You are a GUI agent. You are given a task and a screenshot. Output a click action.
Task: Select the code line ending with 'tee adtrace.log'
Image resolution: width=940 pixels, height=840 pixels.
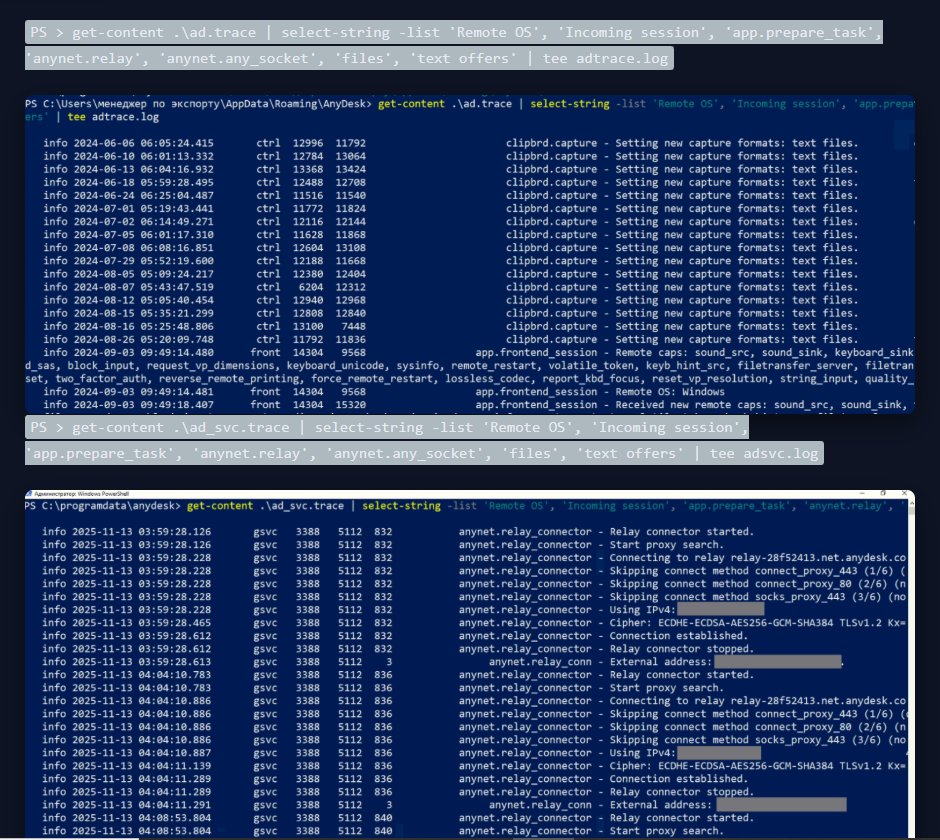tap(349, 58)
